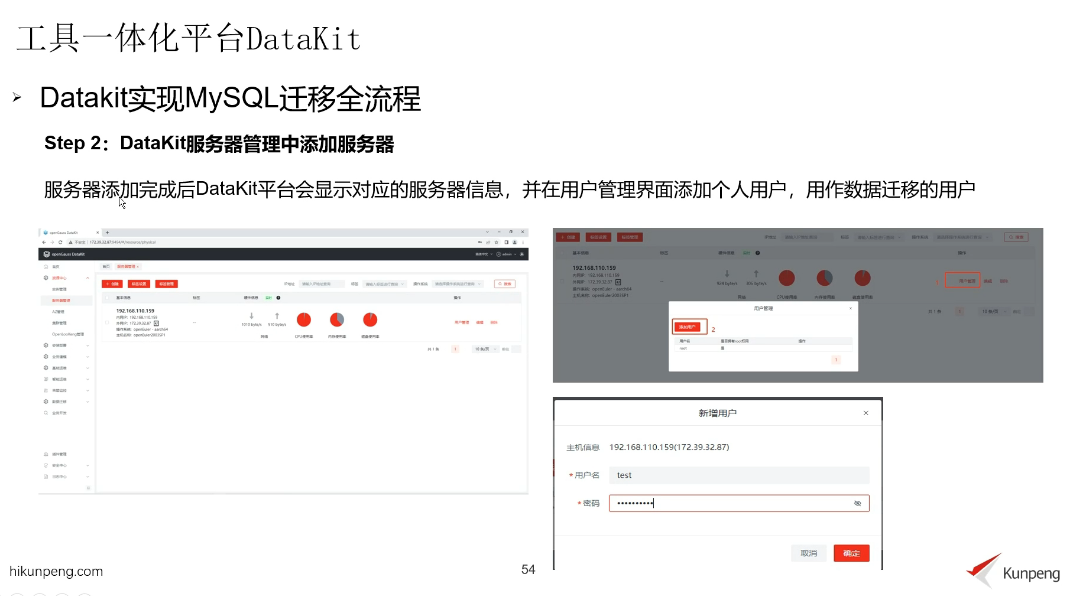Open the language dropdown in dark header

coord(483,254)
